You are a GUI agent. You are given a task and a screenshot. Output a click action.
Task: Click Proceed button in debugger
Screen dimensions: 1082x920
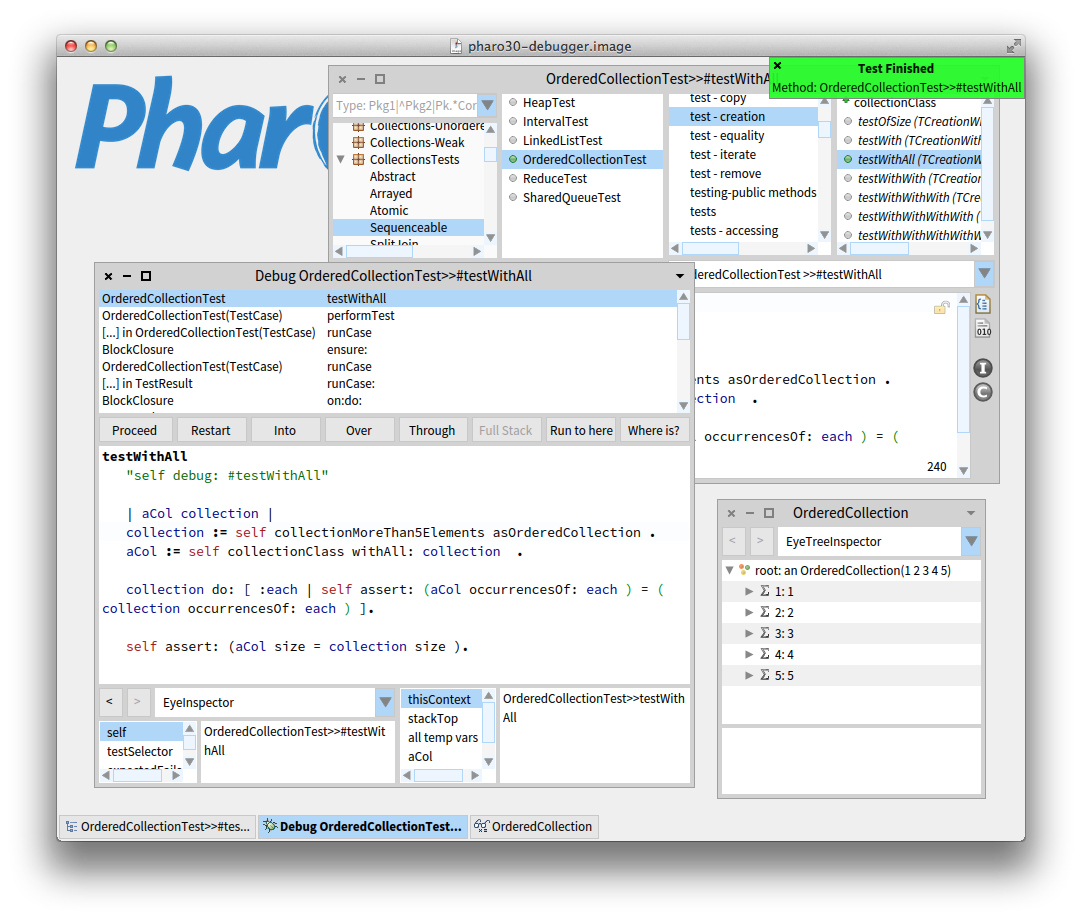pos(135,431)
